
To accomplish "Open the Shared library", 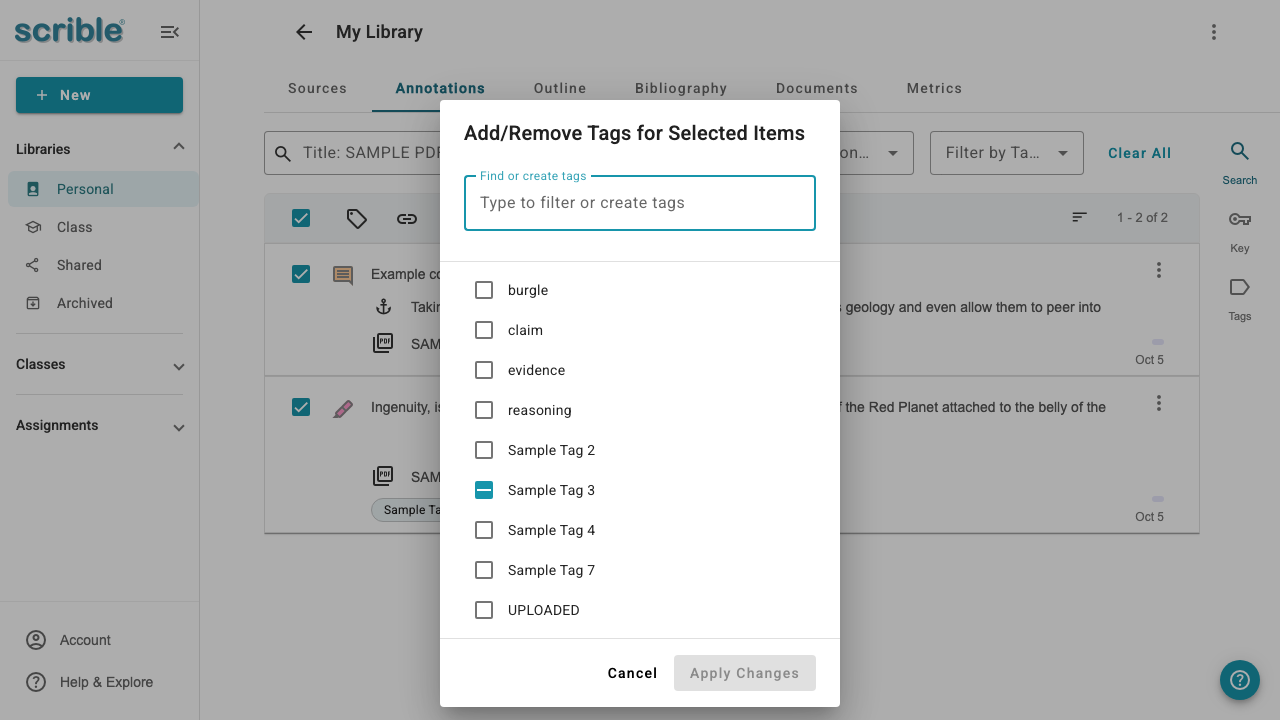I will click(104, 265).
